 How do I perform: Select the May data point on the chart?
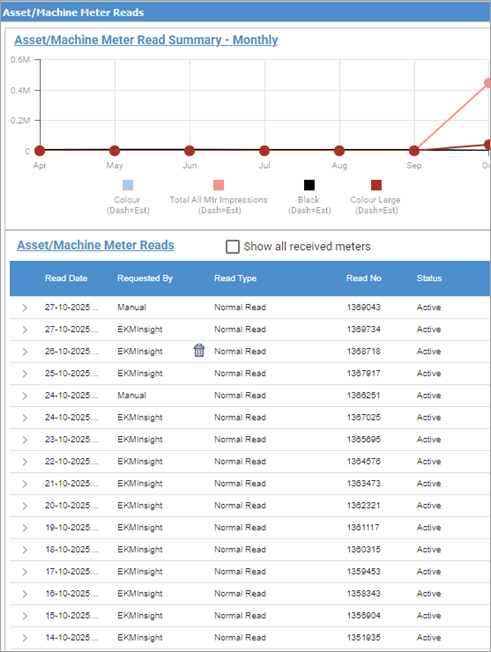[x=115, y=151]
